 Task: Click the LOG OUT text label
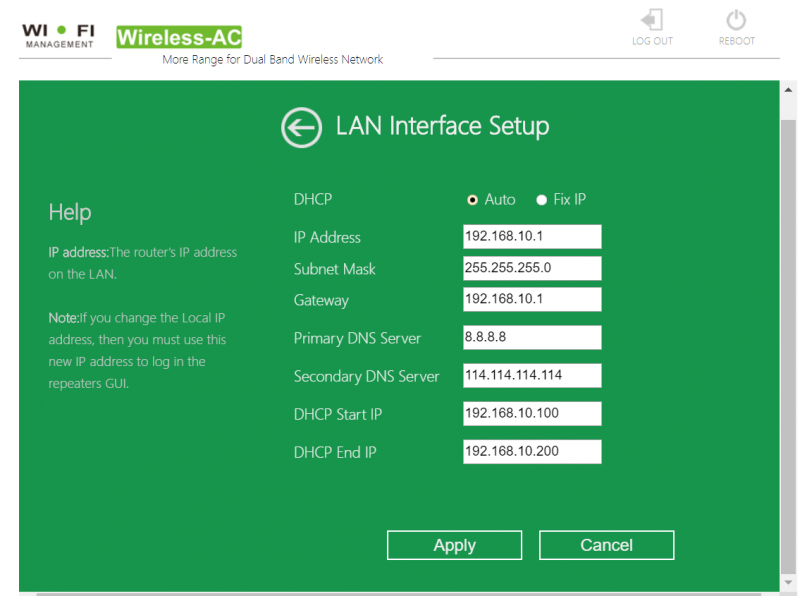click(x=652, y=41)
